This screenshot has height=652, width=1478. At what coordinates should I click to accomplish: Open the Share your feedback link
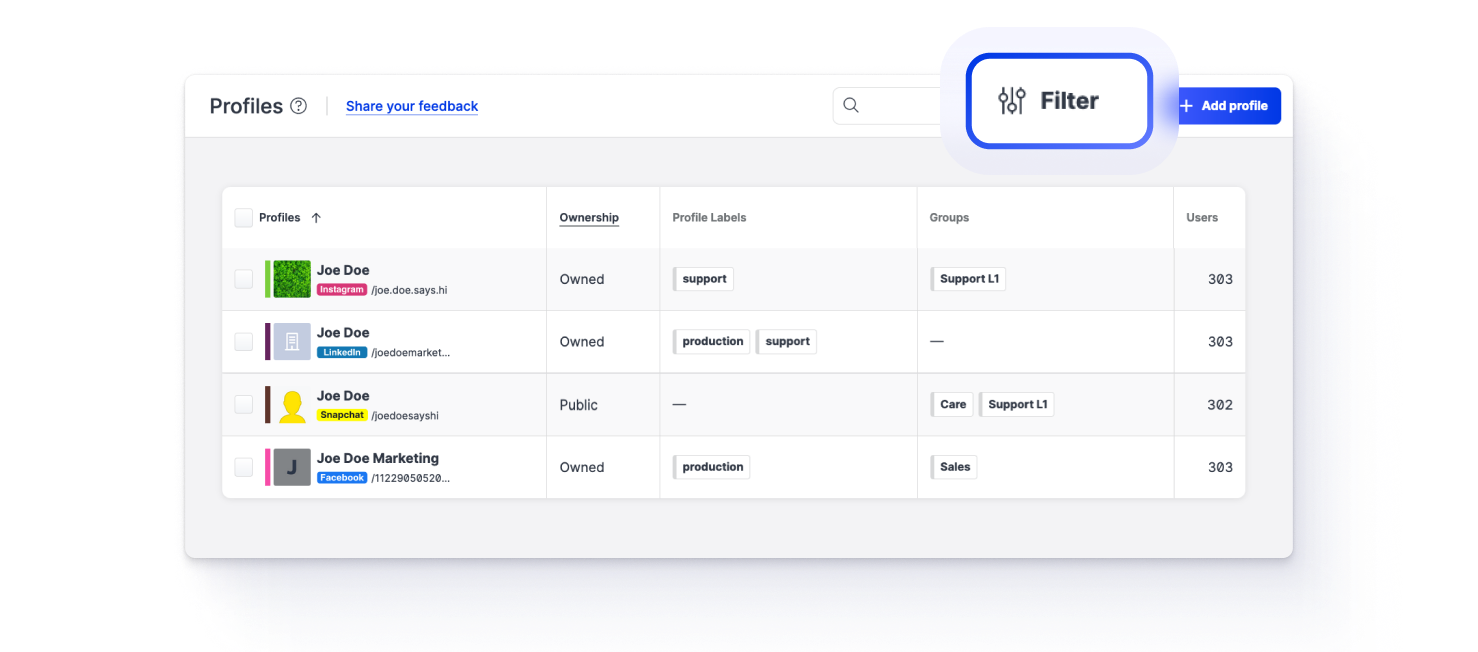coord(412,106)
